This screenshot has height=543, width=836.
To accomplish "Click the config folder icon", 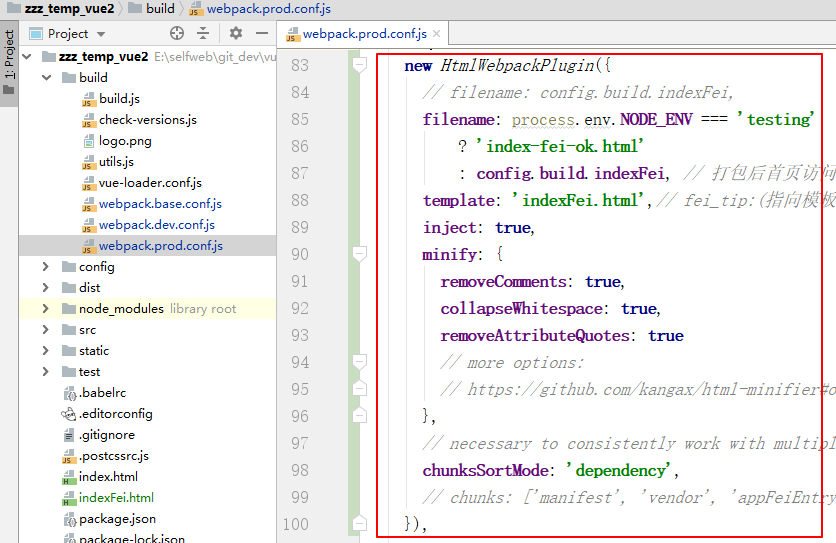I will point(69,267).
